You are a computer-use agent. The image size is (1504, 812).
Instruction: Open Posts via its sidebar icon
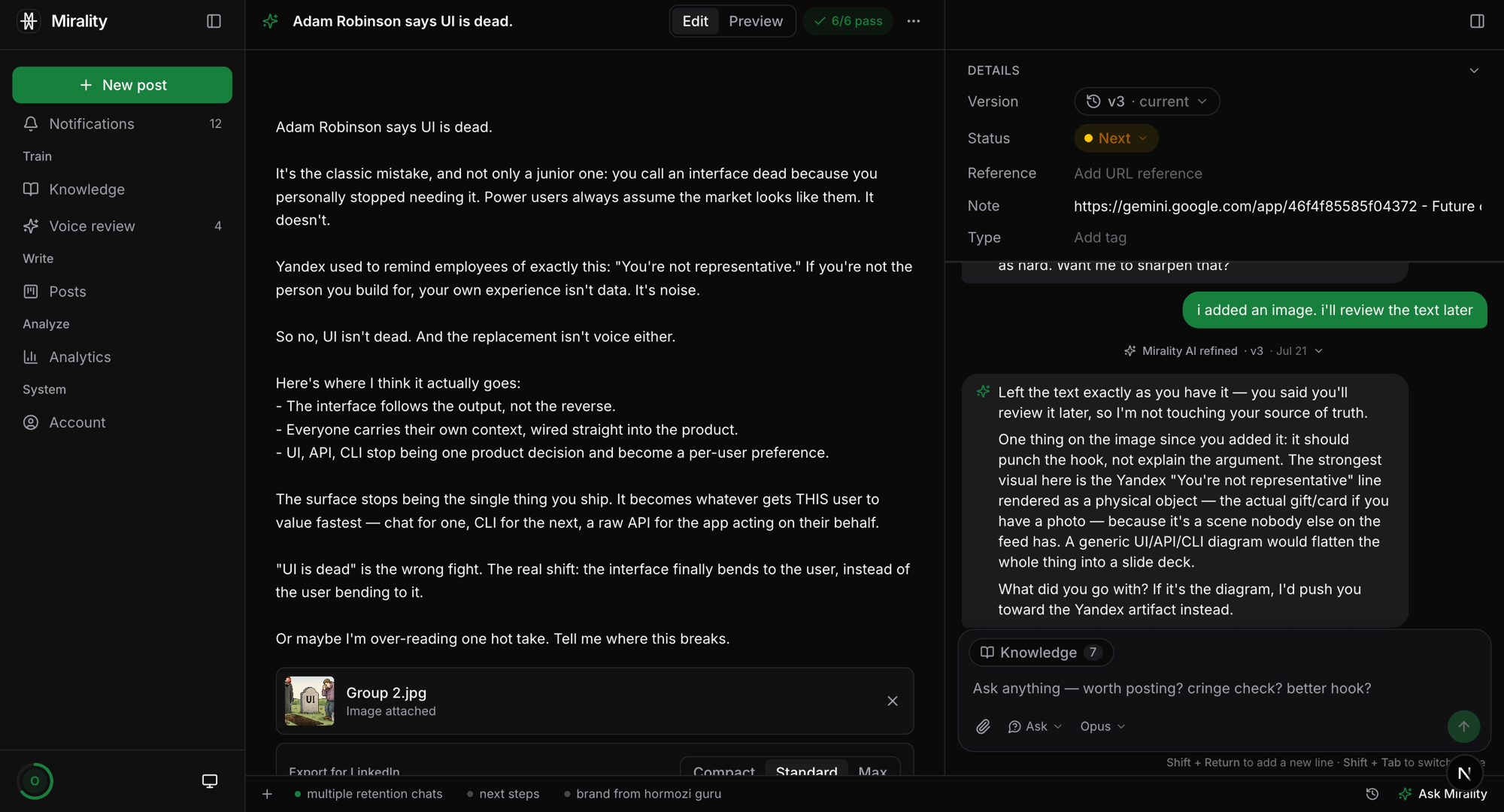coord(31,291)
